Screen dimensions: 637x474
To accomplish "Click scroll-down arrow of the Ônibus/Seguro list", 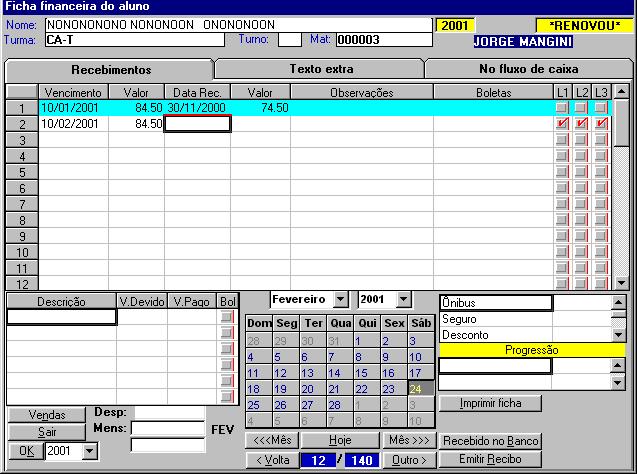I will click(618, 335).
